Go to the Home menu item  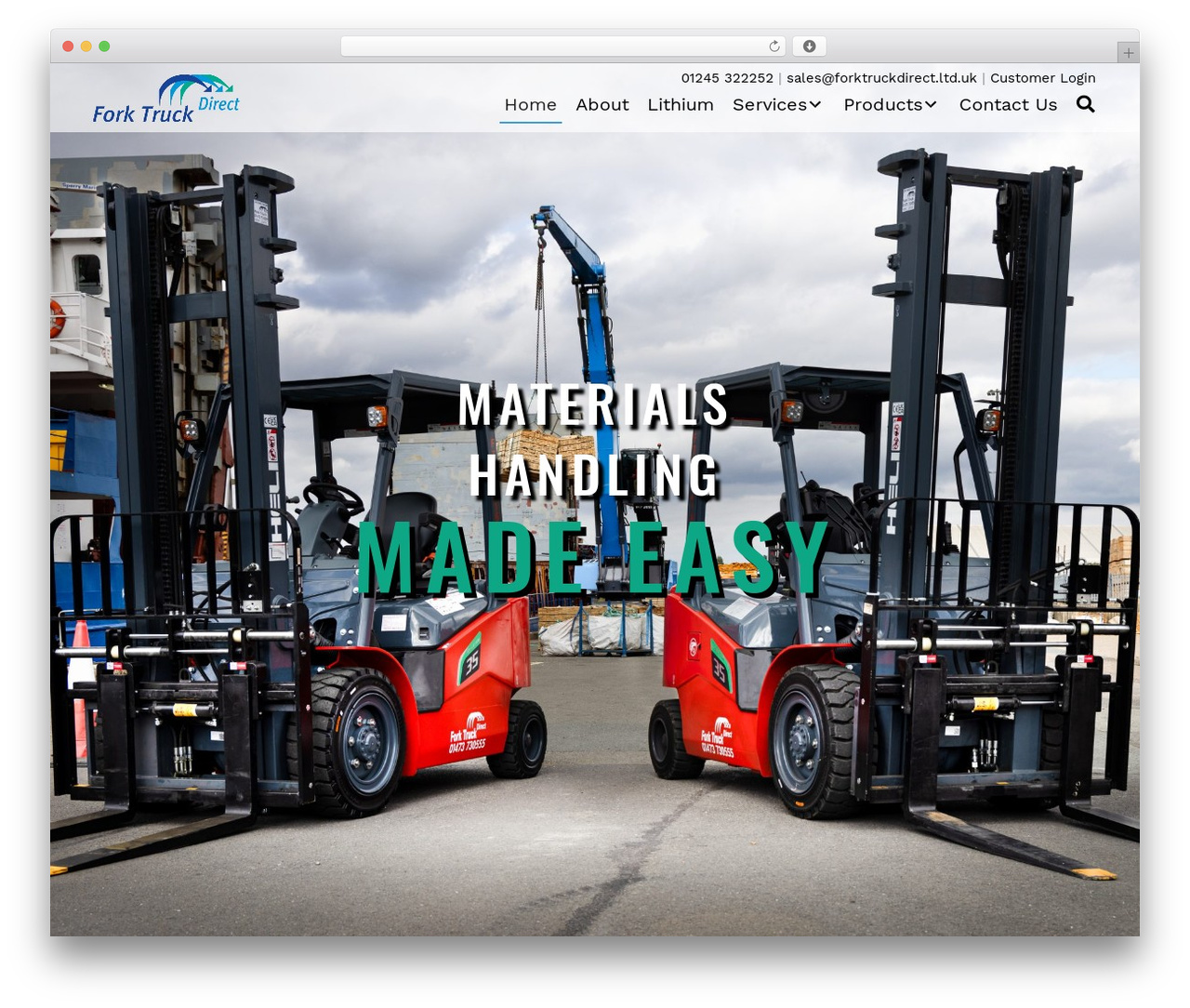point(530,105)
